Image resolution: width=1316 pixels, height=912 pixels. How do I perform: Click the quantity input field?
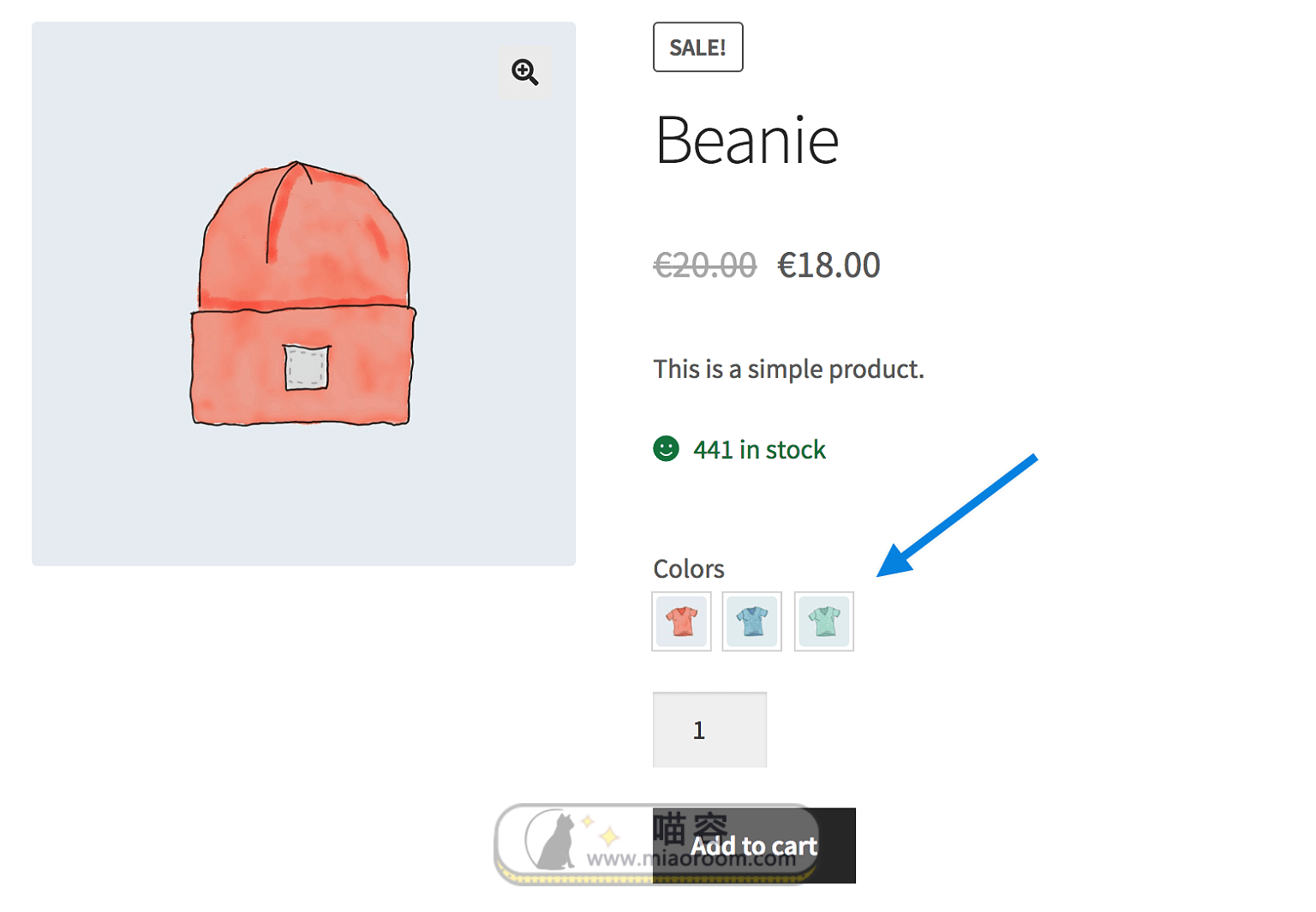tap(710, 729)
